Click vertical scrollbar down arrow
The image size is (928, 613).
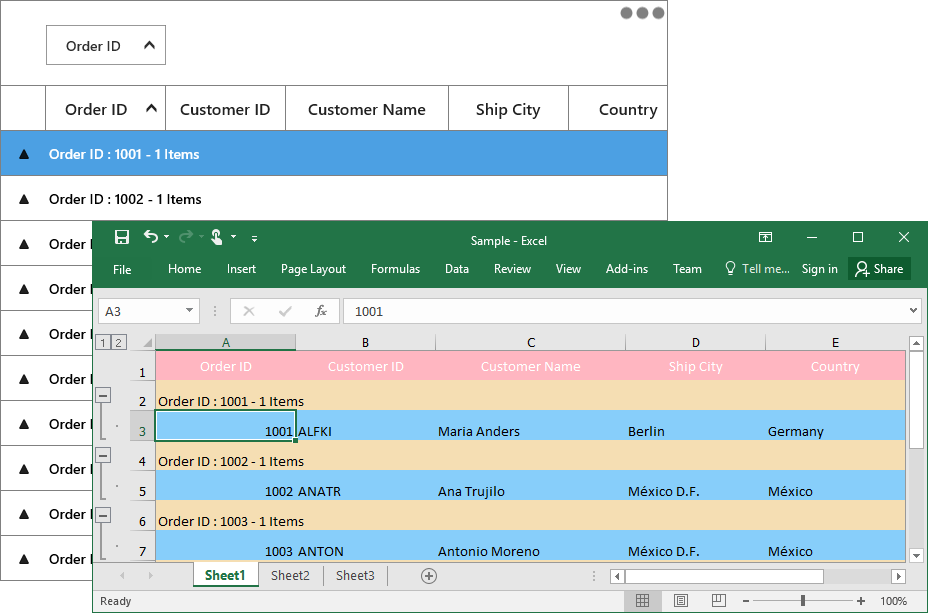(916, 556)
